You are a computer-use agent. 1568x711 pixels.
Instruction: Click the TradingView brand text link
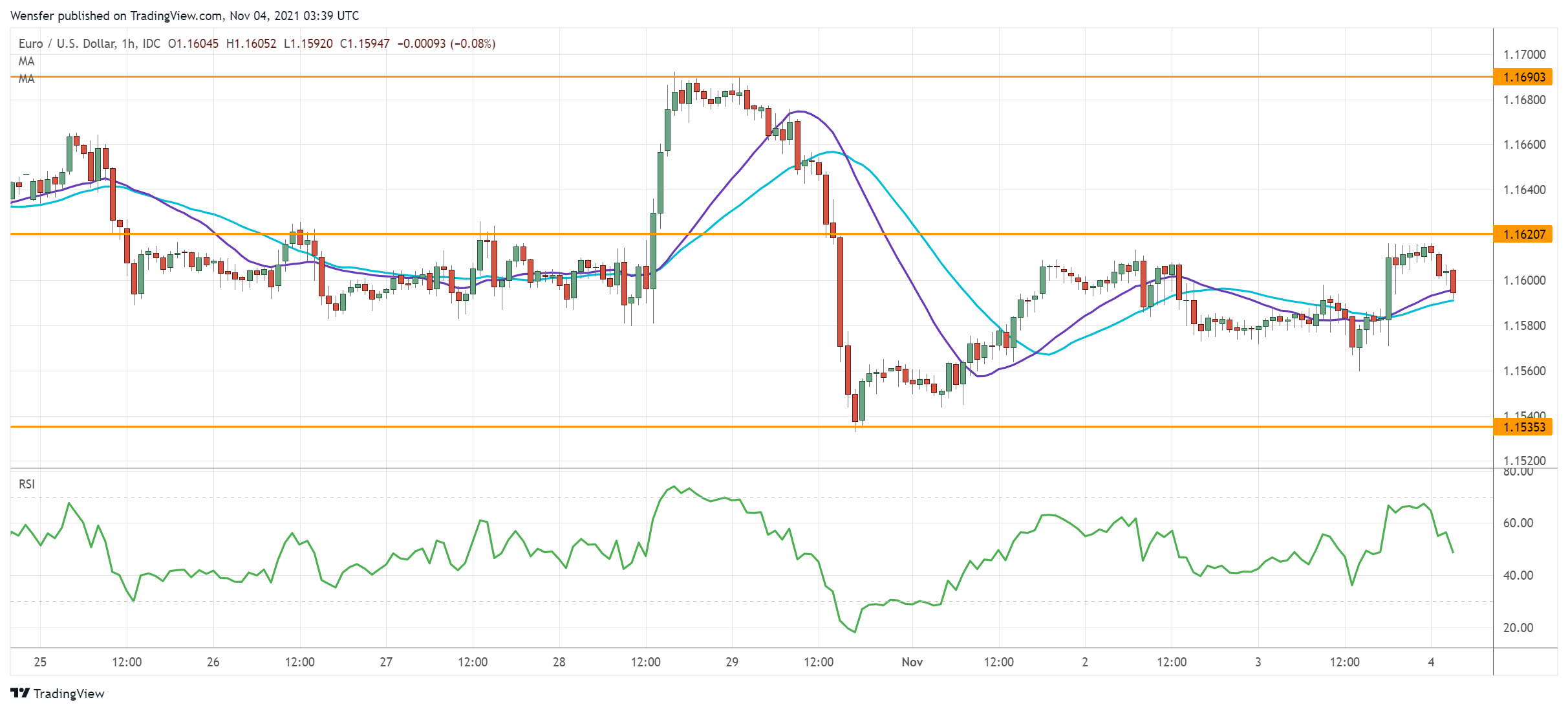(x=69, y=694)
